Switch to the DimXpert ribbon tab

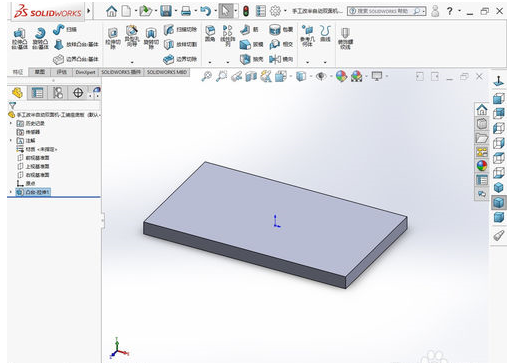[x=85, y=72]
